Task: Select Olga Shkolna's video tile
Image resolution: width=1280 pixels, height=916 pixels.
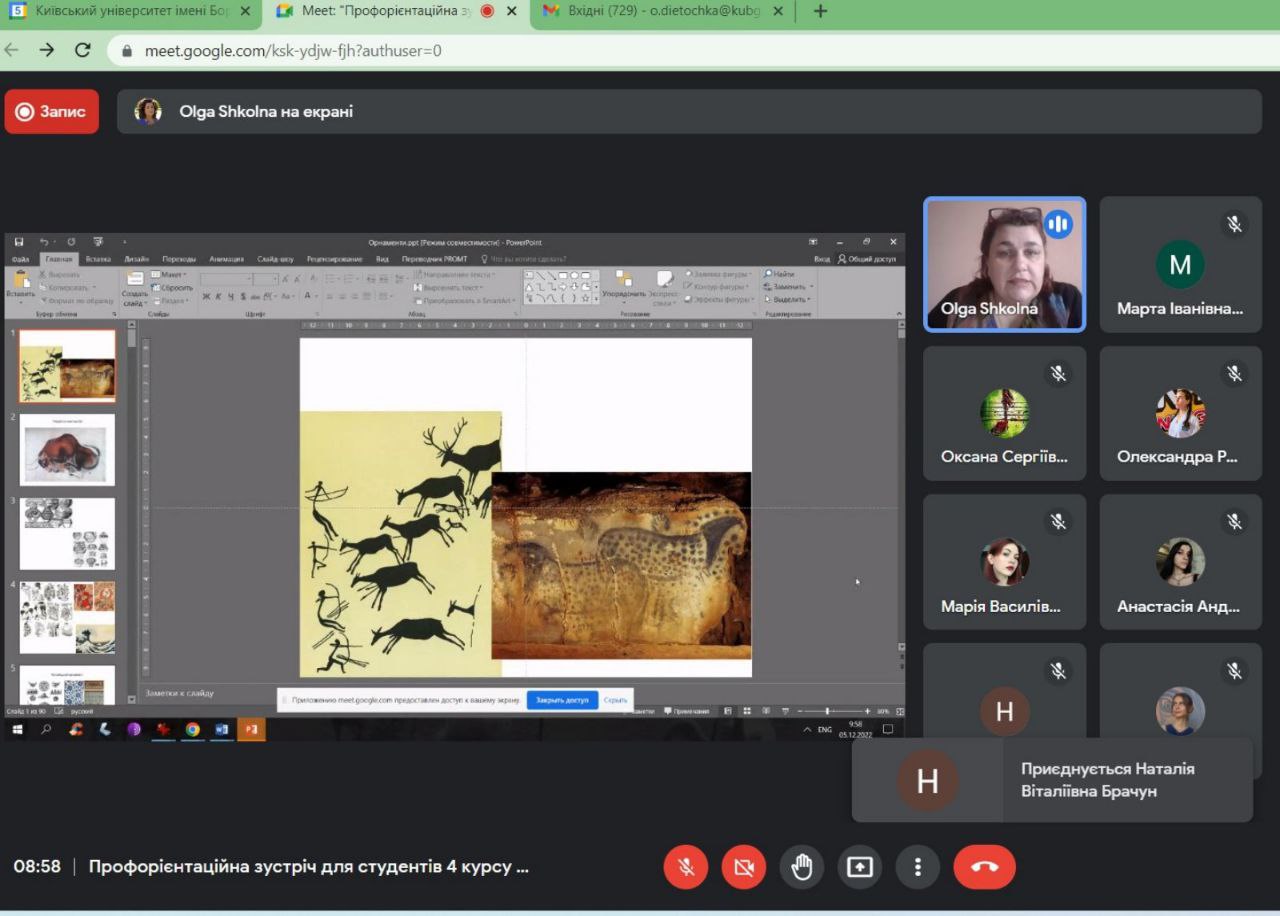Action: pos(1004,264)
